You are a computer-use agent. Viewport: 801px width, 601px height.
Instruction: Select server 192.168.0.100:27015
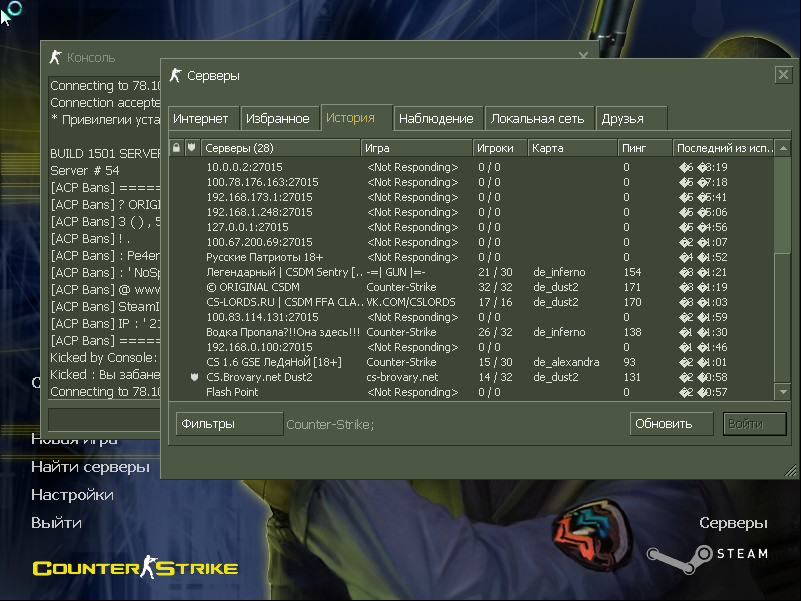point(259,347)
